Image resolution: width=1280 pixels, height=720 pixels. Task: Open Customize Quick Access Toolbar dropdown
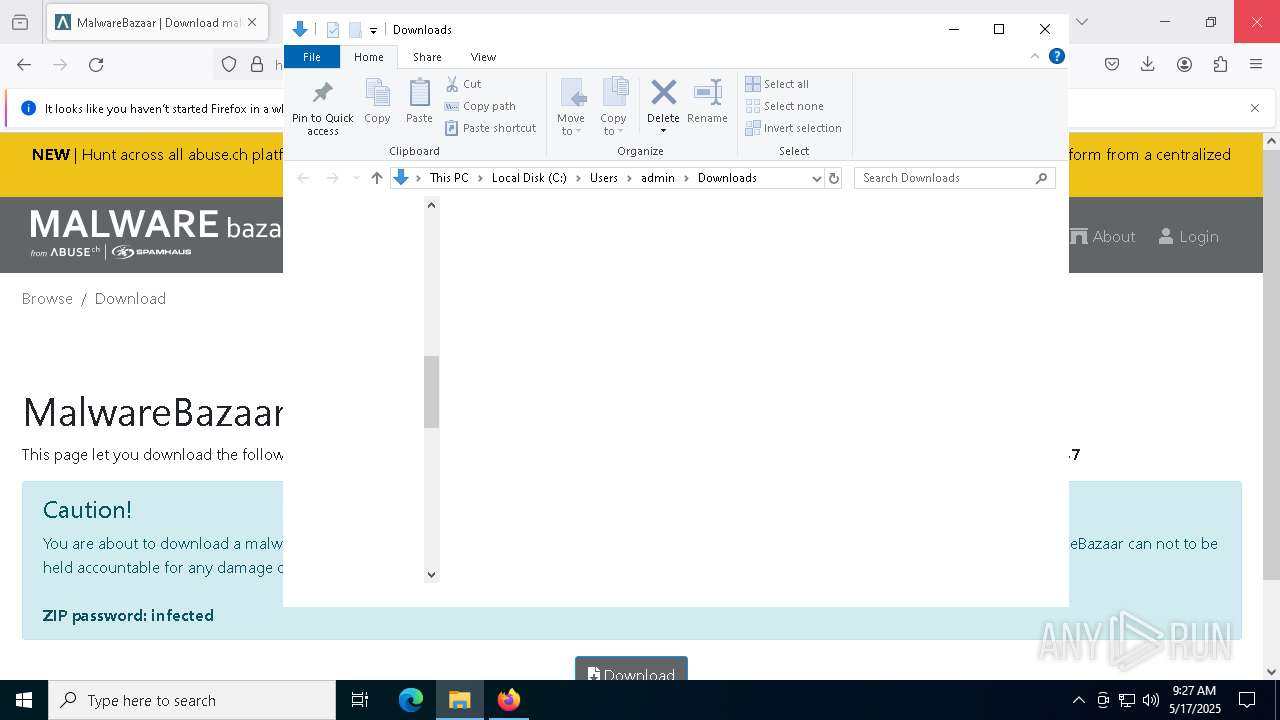point(373,30)
